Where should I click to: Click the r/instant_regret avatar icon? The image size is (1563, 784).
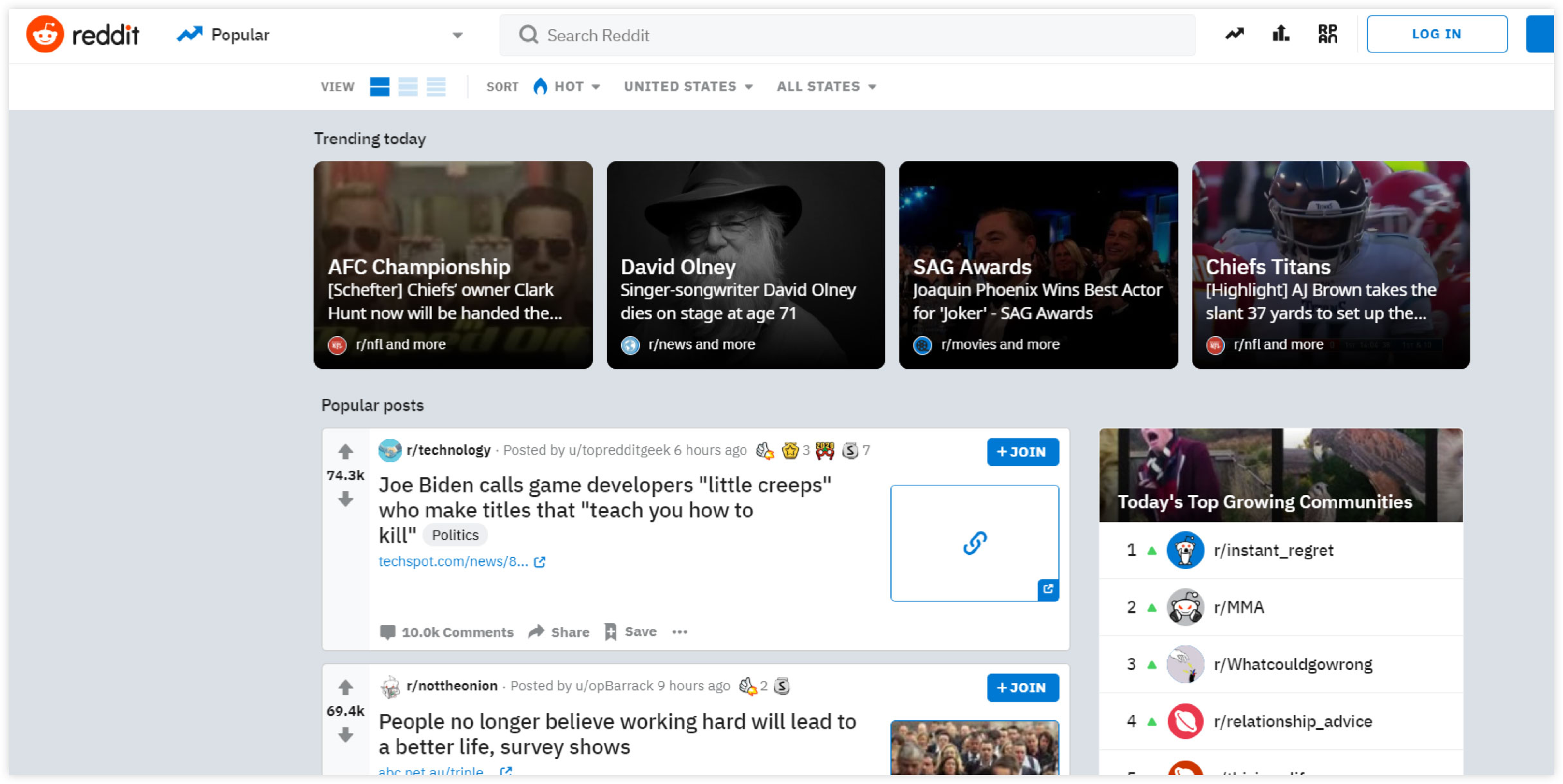1185,550
